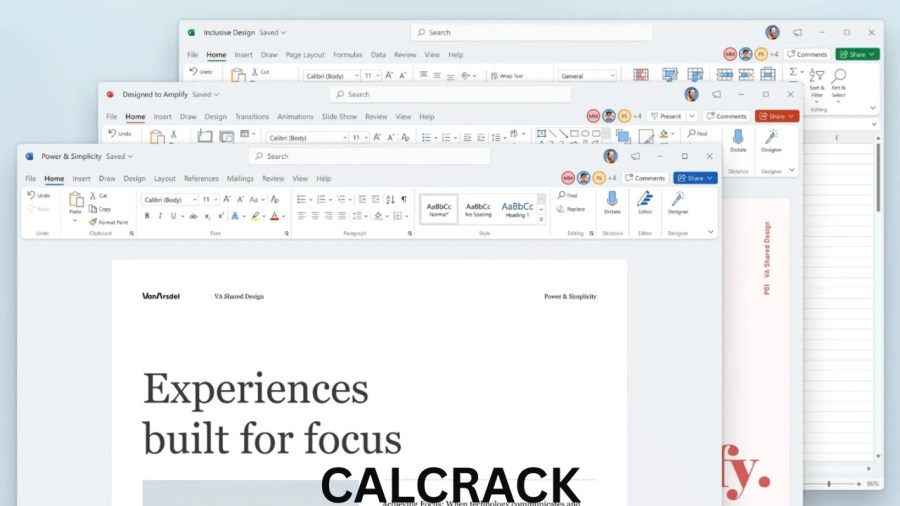
Task: Open Designer in the PowerPoint window
Action: [x=771, y=137]
